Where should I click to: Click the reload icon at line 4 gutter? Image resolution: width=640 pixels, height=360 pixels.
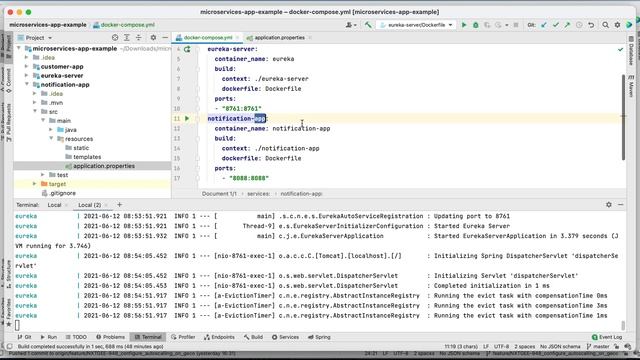[187, 49]
